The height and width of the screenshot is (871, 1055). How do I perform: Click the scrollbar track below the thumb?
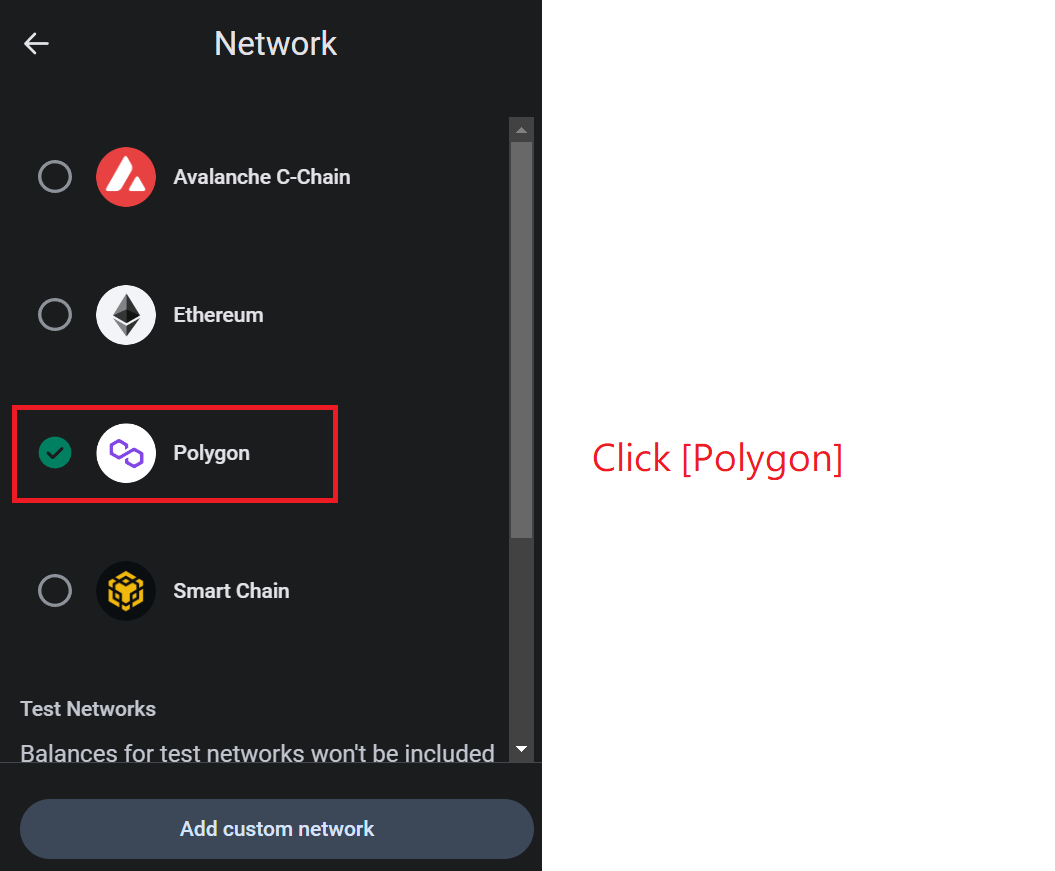[x=521, y=638]
